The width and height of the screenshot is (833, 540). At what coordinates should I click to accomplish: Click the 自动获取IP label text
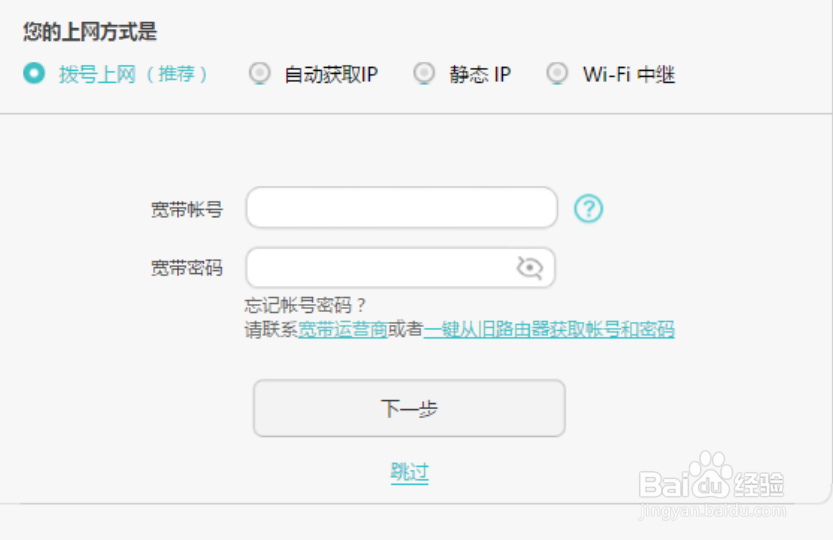[x=332, y=74]
